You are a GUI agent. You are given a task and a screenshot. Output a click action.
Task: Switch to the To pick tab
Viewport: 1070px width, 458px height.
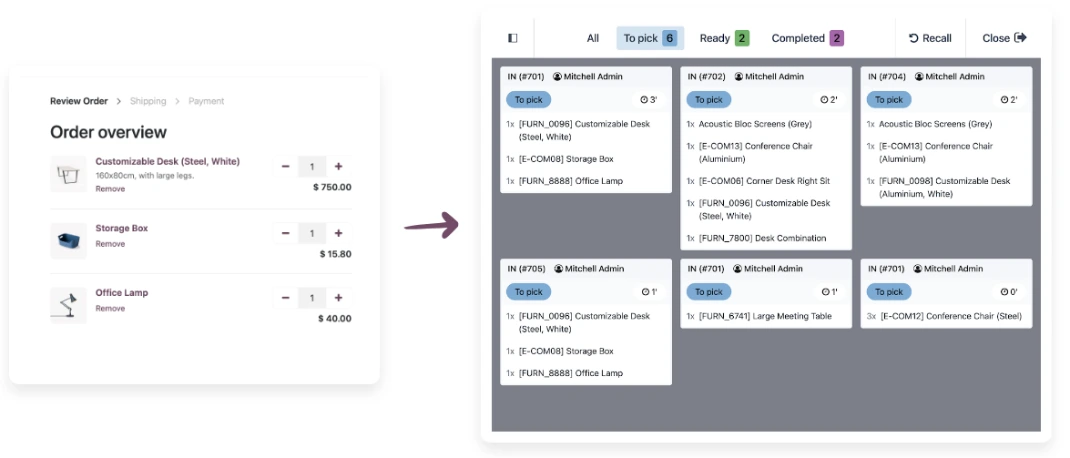(650, 38)
